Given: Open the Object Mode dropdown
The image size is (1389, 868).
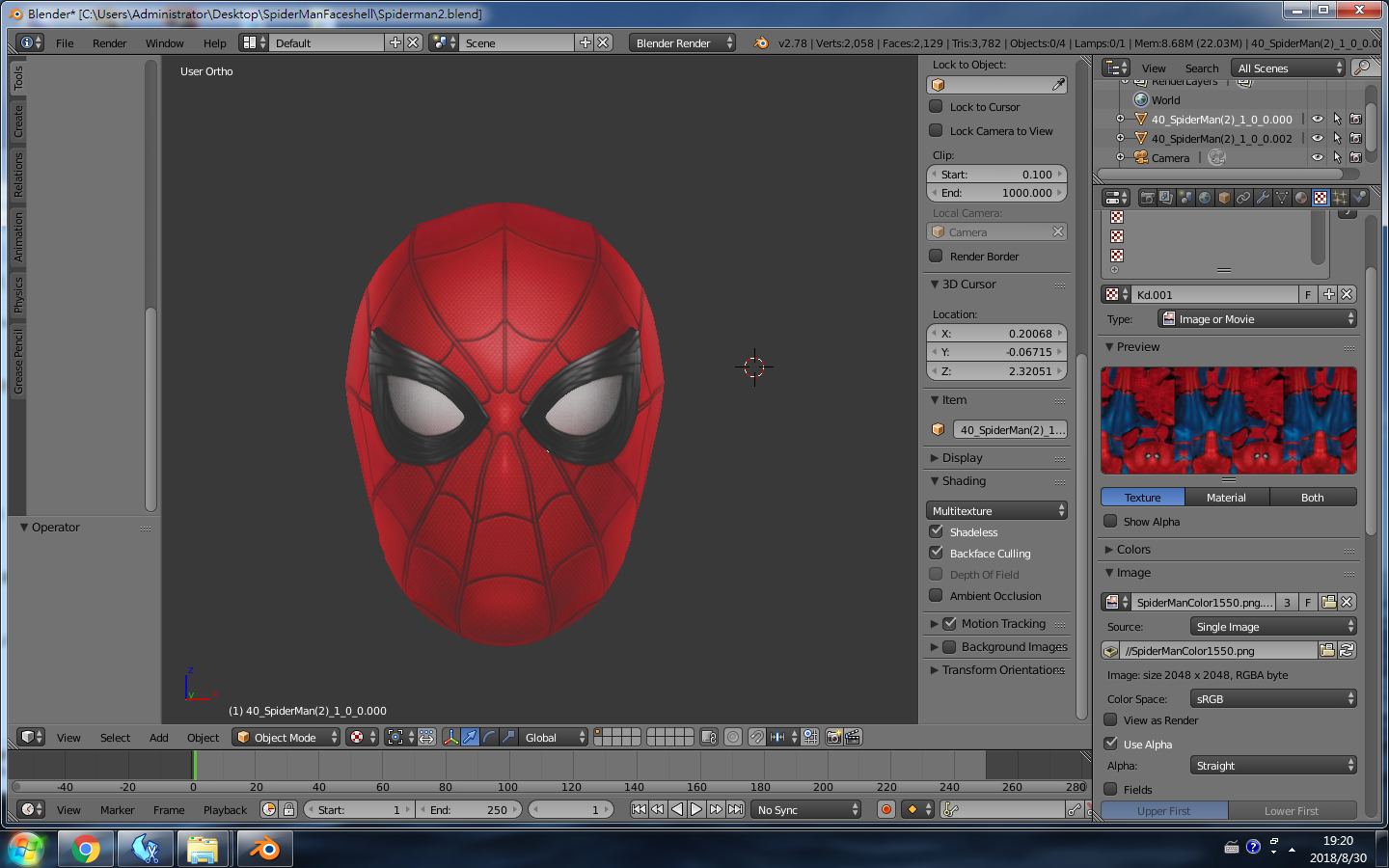Looking at the screenshot, I should 286,737.
